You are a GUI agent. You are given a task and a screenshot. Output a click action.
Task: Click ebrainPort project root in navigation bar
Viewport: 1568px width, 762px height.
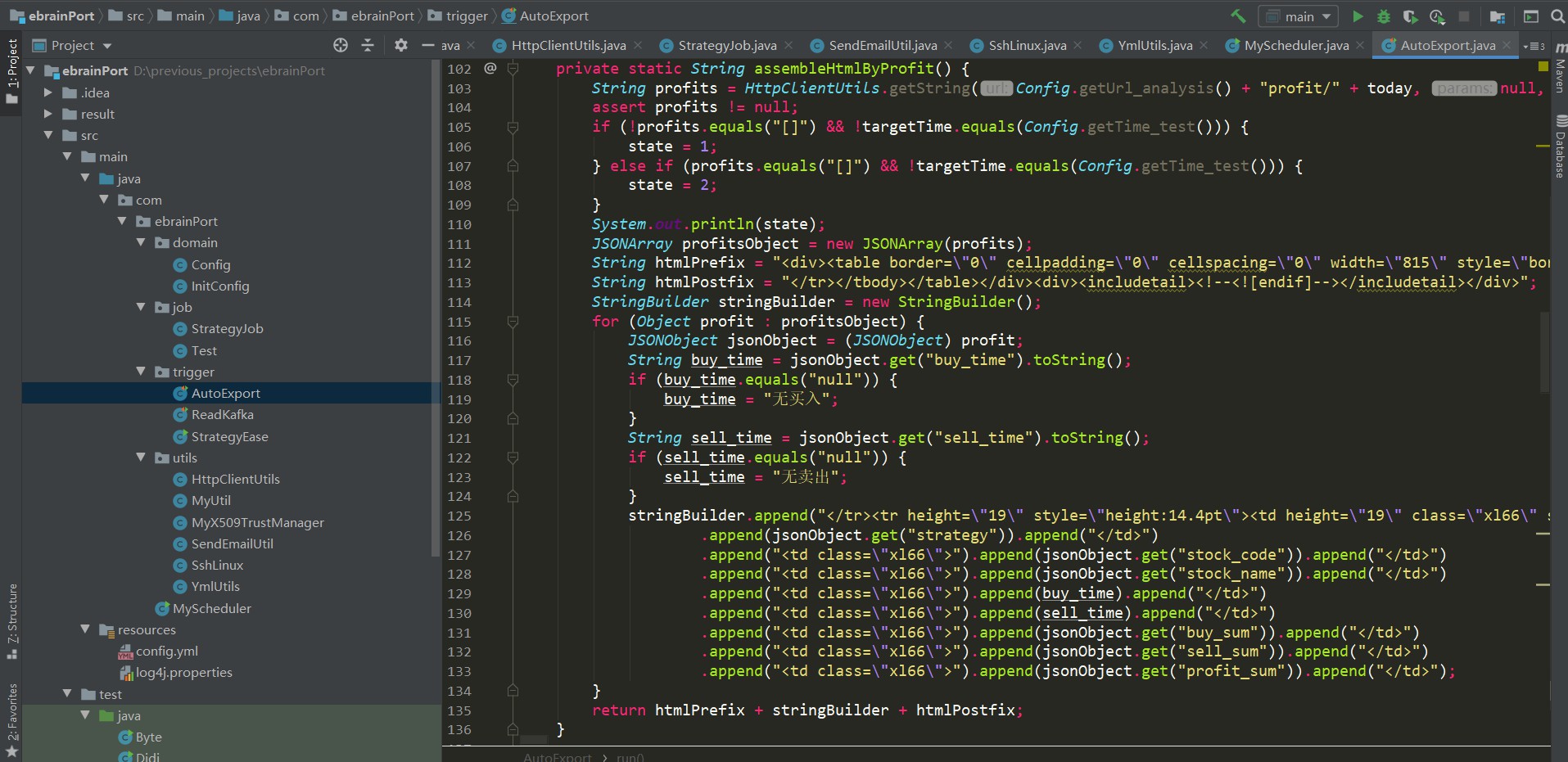tap(52, 16)
